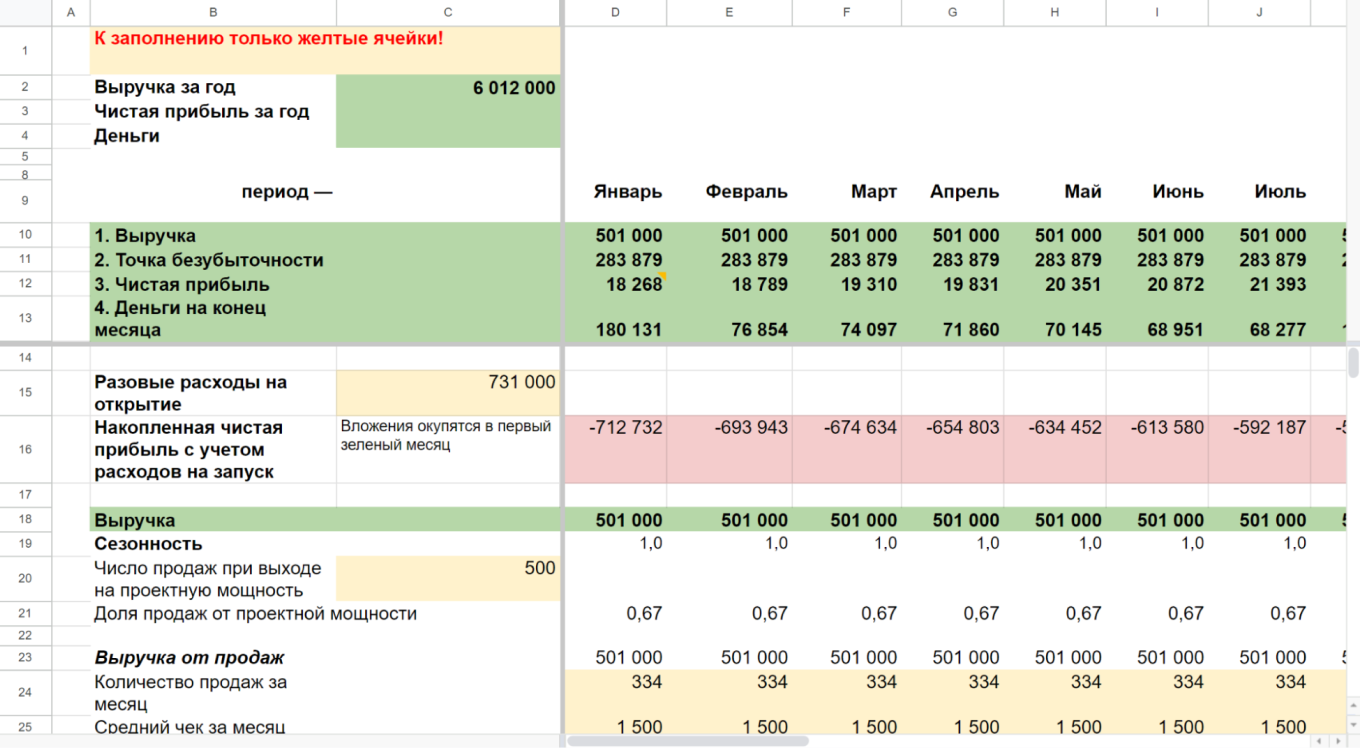1360x748 pixels.
Task: Click the yellow cell with sales count 500
Action: [448, 578]
